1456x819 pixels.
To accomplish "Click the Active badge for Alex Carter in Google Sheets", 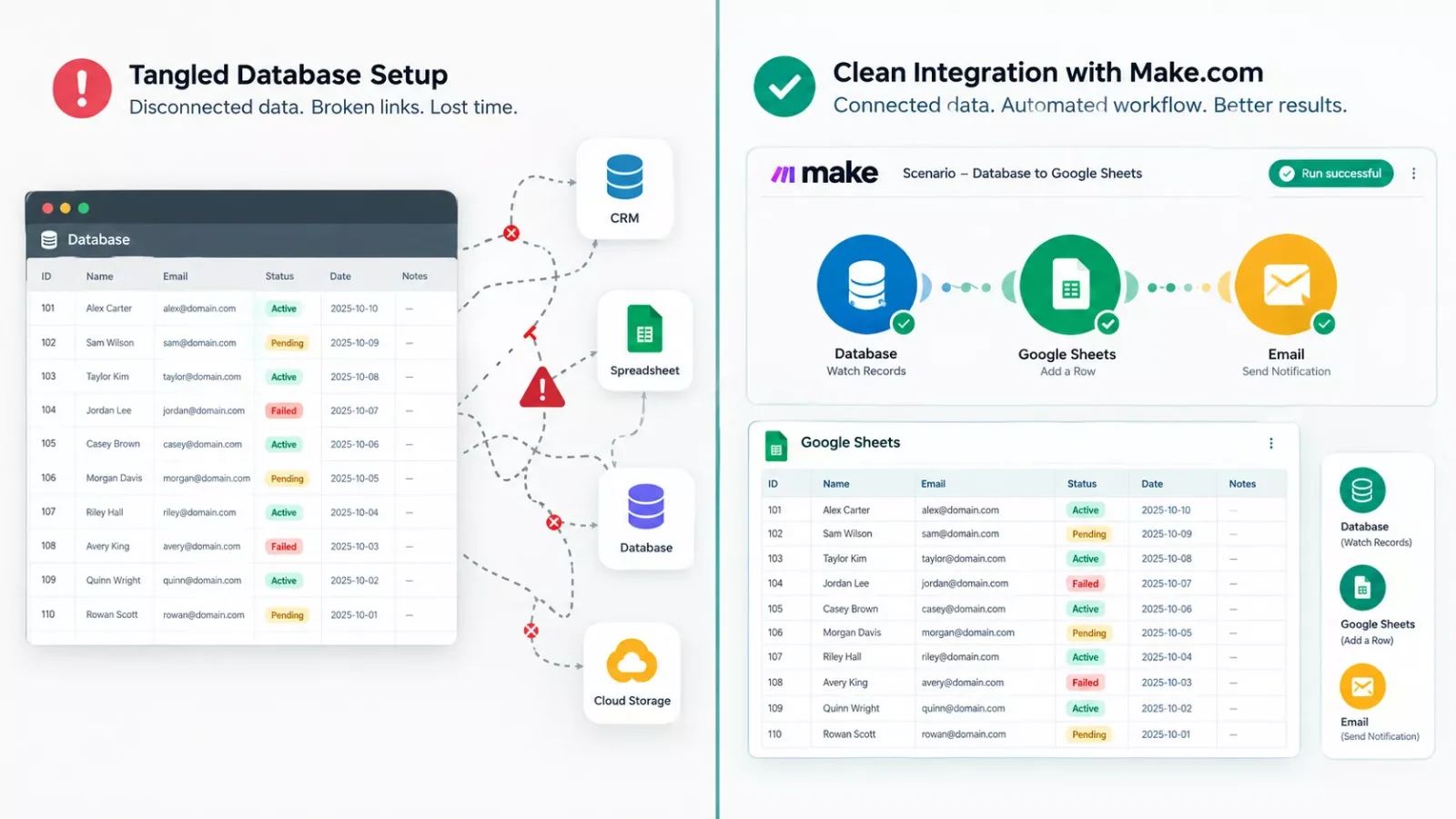I will pos(1085,511).
